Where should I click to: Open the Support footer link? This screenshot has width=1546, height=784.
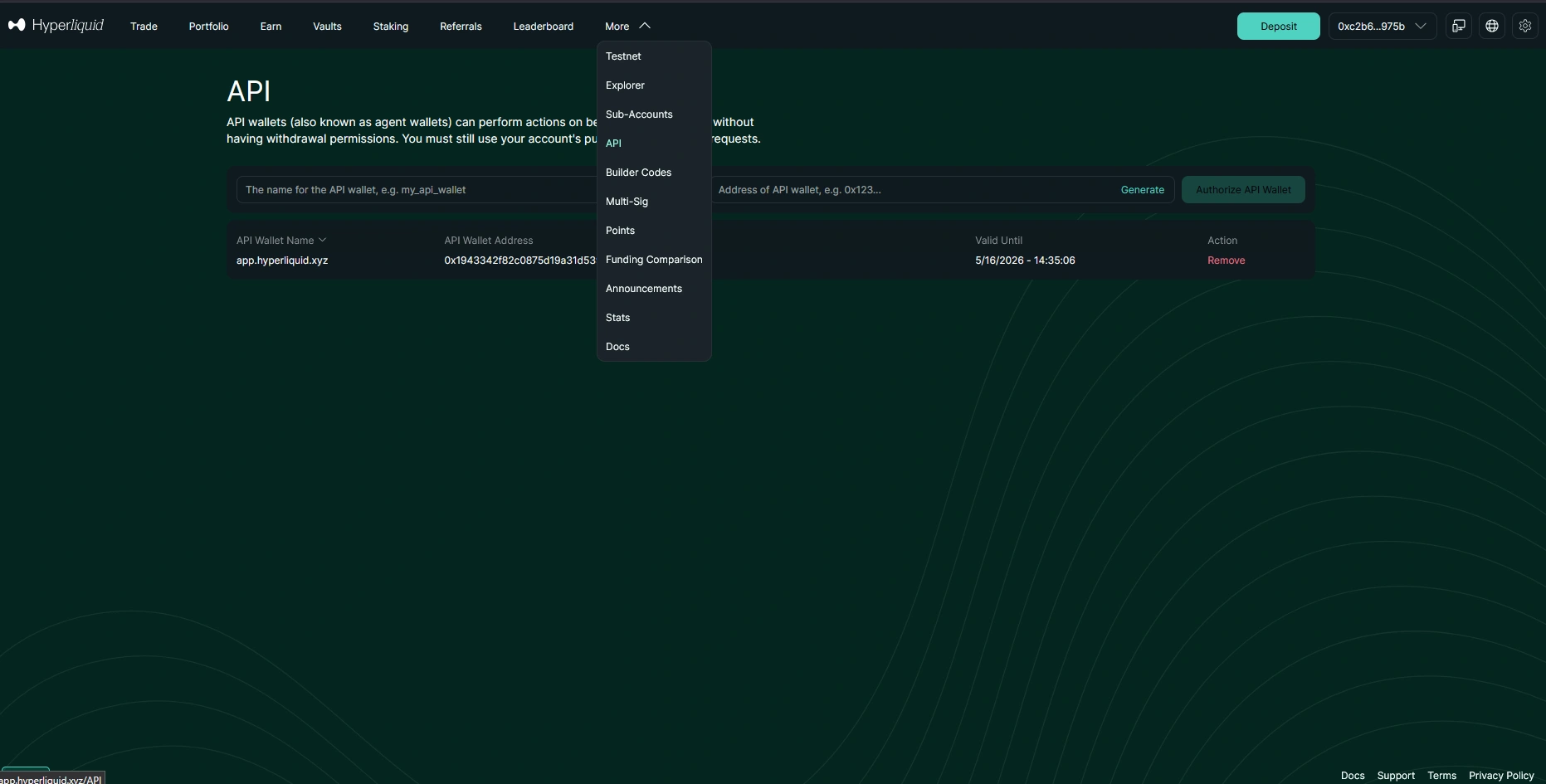[x=1396, y=776]
